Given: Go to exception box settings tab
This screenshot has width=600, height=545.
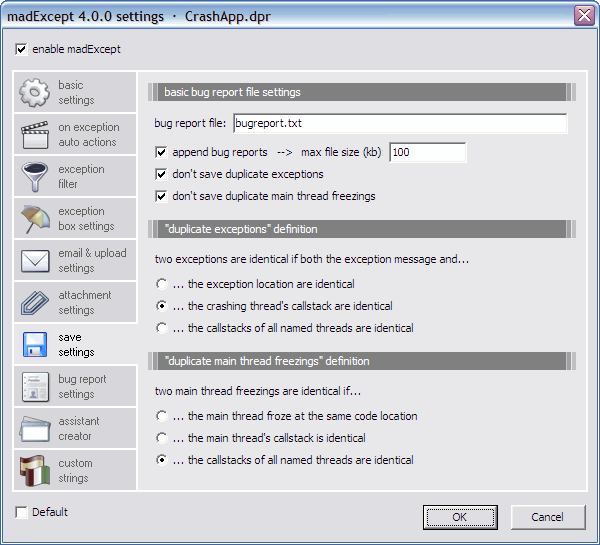Looking at the screenshot, I should [75, 219].
